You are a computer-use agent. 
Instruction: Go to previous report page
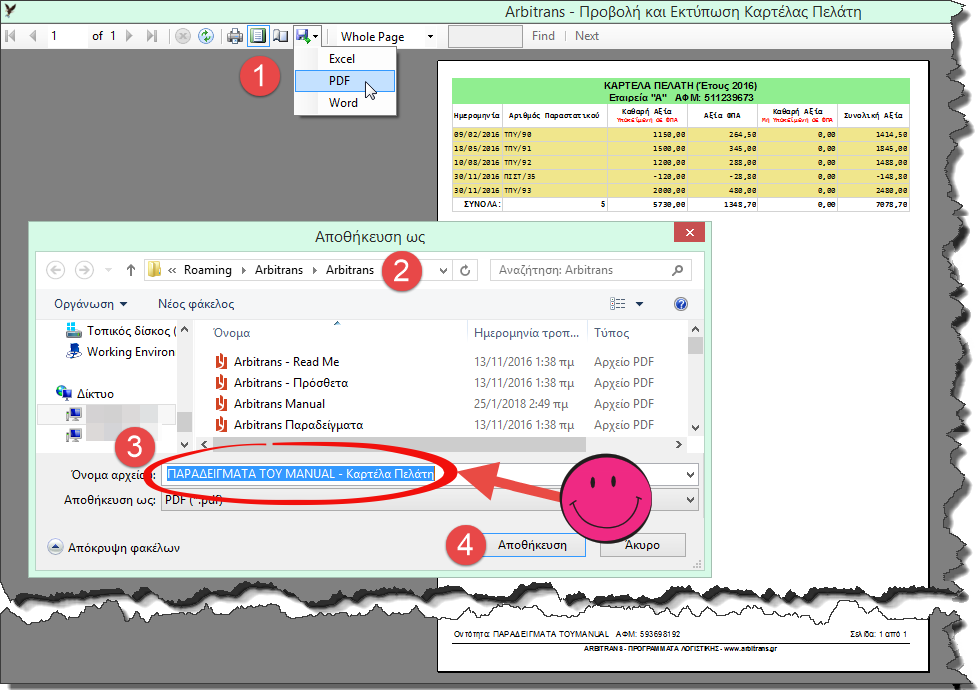(x=32, y=36)
